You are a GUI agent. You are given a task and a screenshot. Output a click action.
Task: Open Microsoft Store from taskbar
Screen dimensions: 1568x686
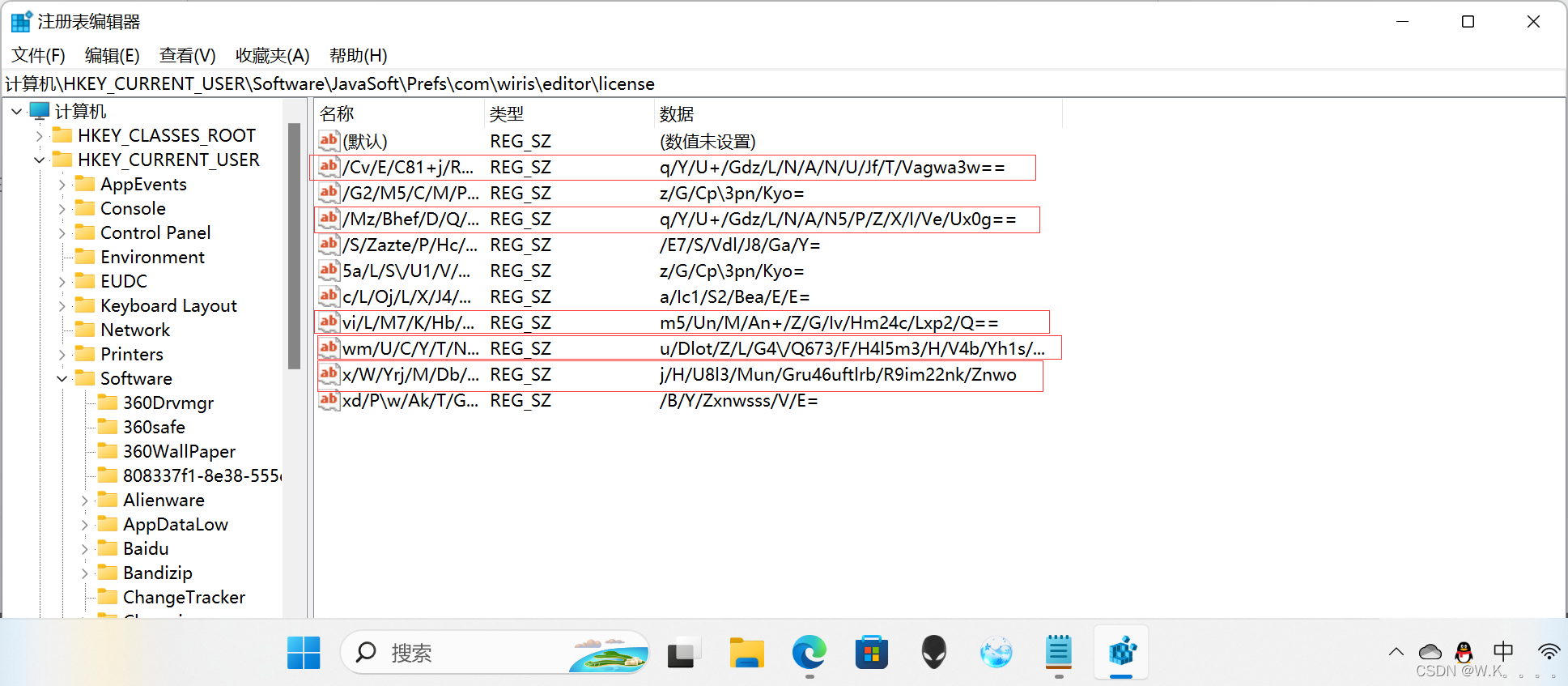click(x=872, y=652)
